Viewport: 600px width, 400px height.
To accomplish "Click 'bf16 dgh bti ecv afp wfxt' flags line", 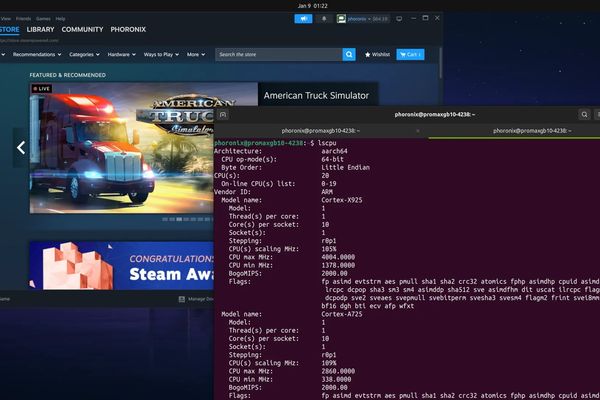I will 368,306.
